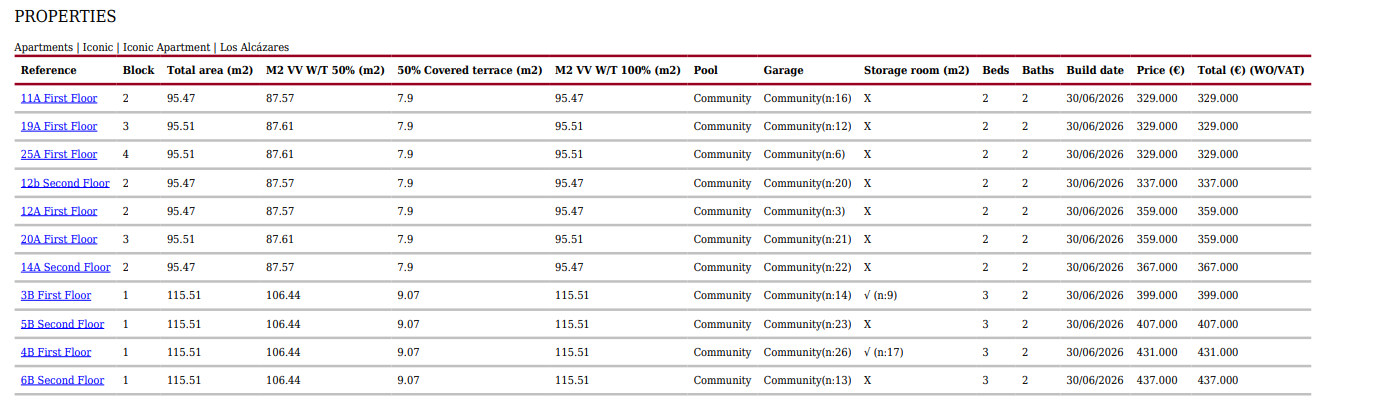Open the 12b Second Floor apartment link
Viewport: 1379px width, 409px height.
pyautogui.click(x=65, y=183)
